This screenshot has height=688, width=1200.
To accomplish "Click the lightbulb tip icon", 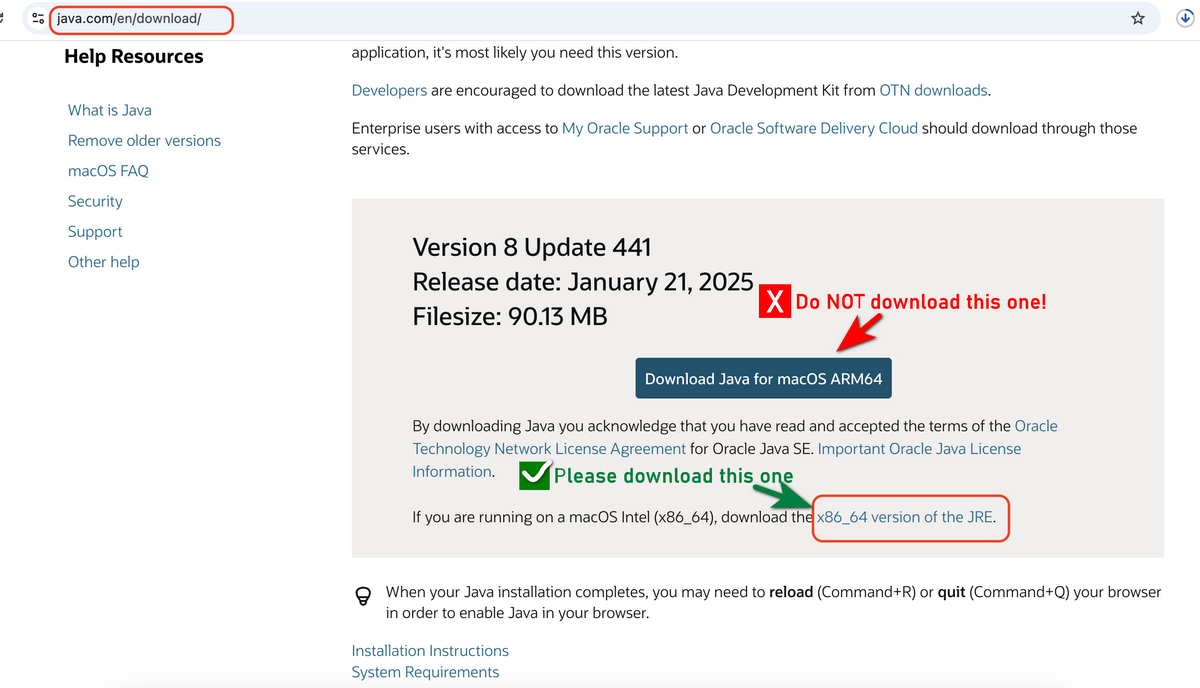I will tap(364, 596).
